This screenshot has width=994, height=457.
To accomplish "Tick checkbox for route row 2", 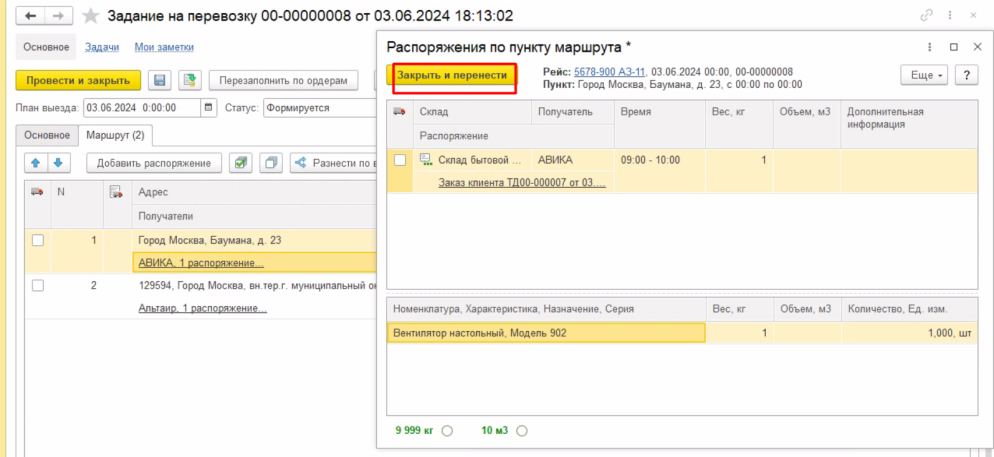I will [x=38, y=285].
